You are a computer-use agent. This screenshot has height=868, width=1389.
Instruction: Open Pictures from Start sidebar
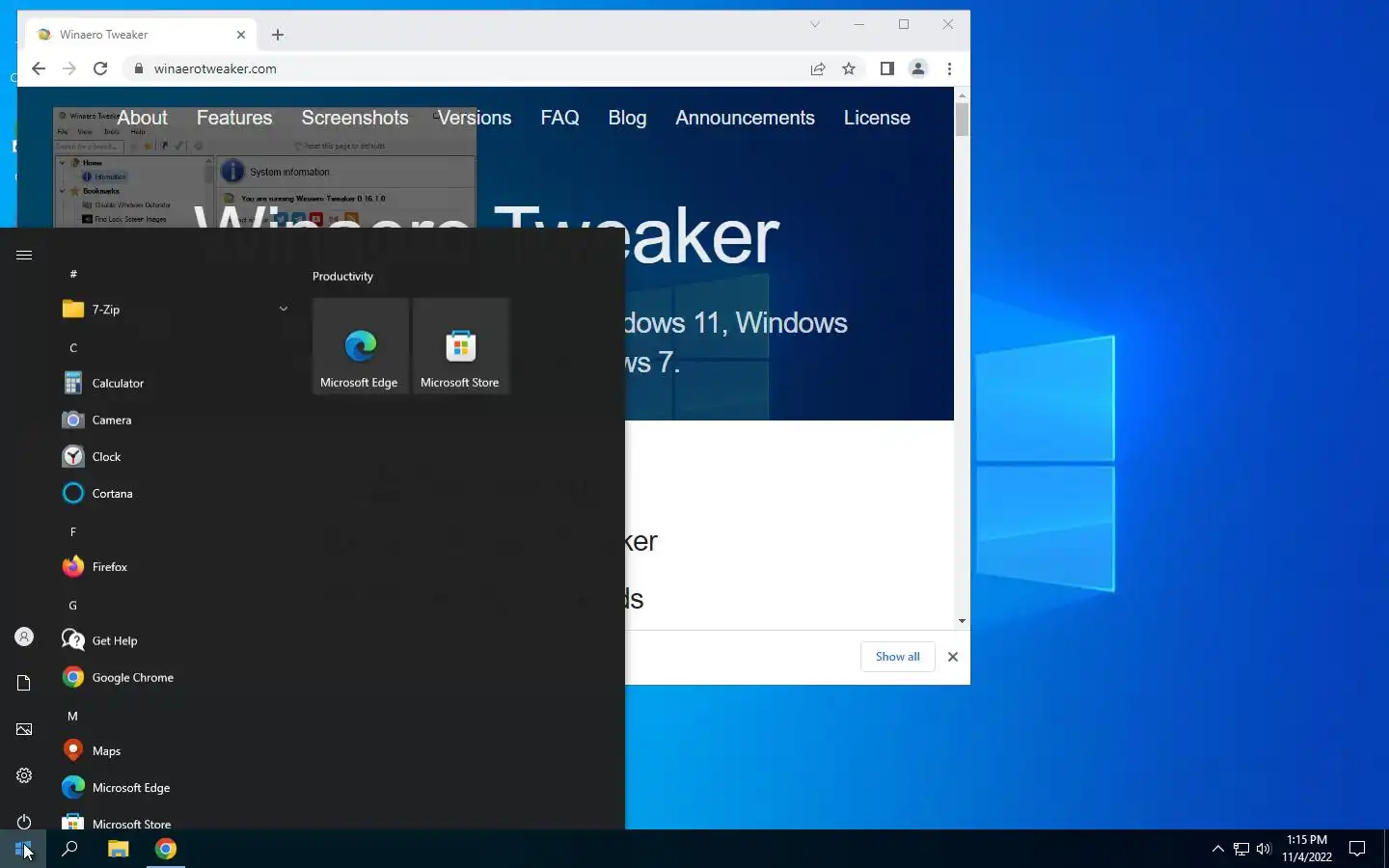tap(24, 729)
